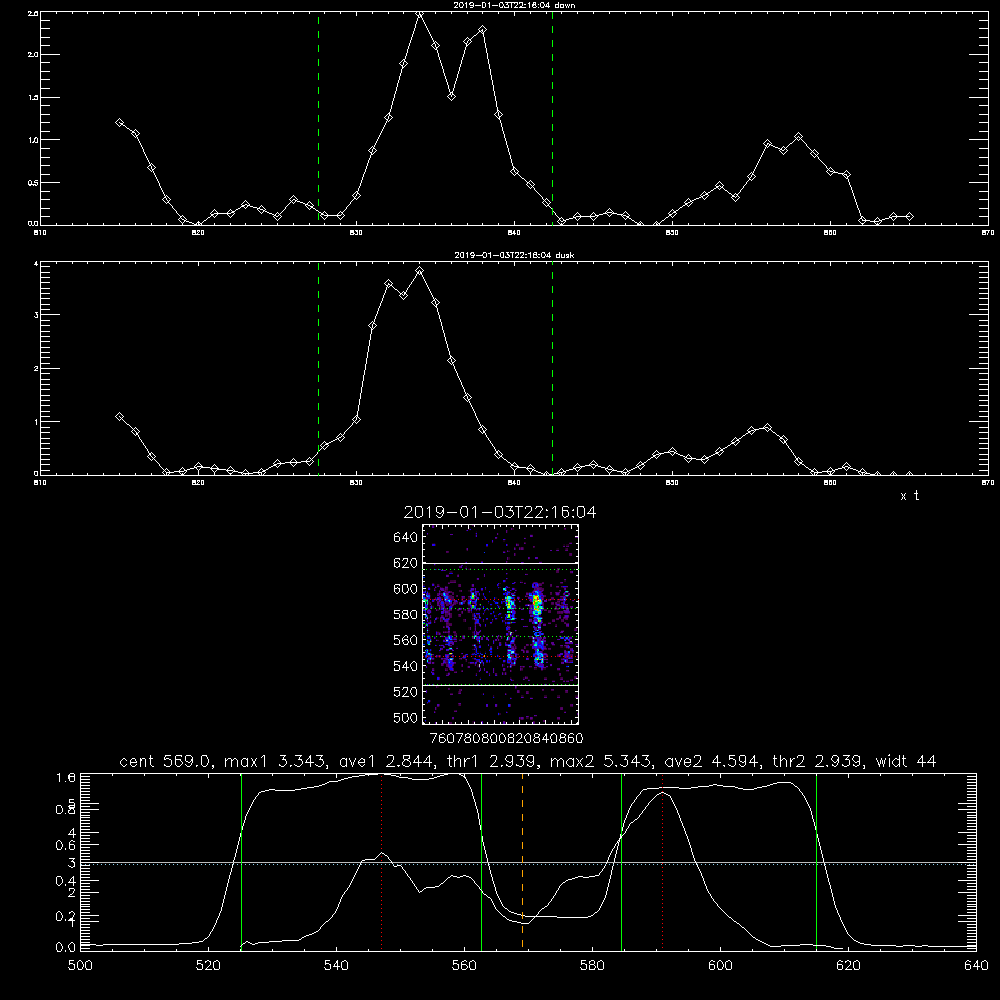Click the right green dashed line in the dusk plot
This screenshot has height=1000, width=1000.
coord(552,369)
